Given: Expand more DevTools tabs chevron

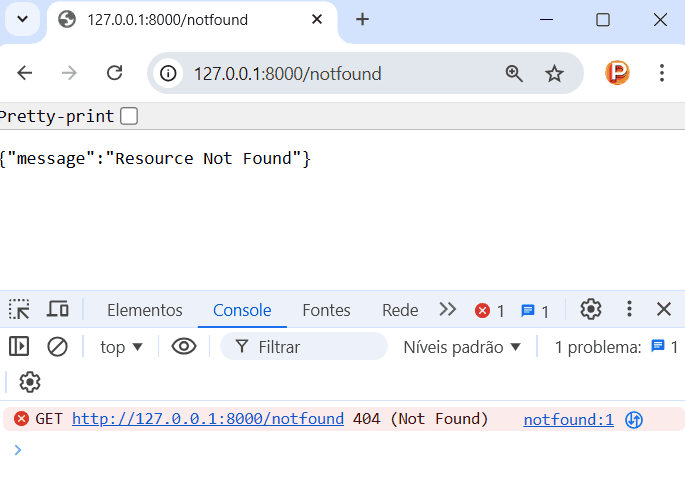Looking at the screenshot, I should coord(447,310).
